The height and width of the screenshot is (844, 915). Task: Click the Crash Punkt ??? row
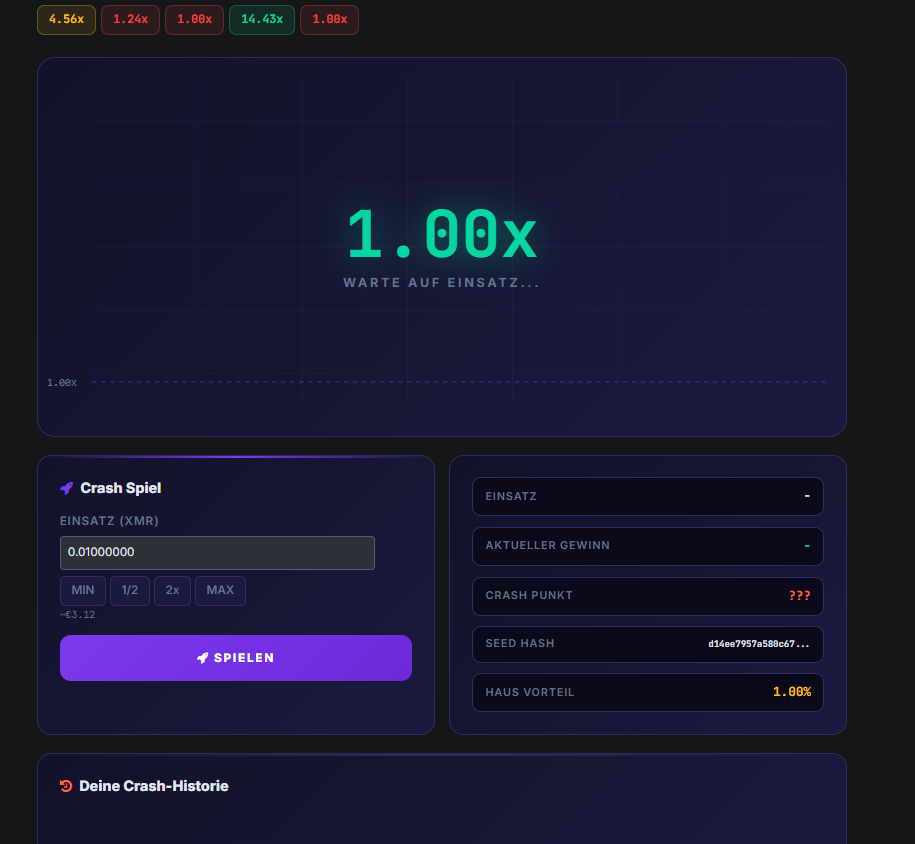(648, 596)
